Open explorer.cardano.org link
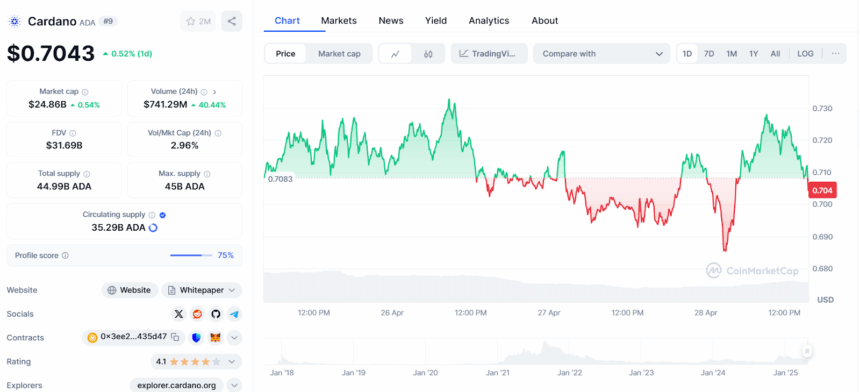860x392 pixels. pos(177,385)
